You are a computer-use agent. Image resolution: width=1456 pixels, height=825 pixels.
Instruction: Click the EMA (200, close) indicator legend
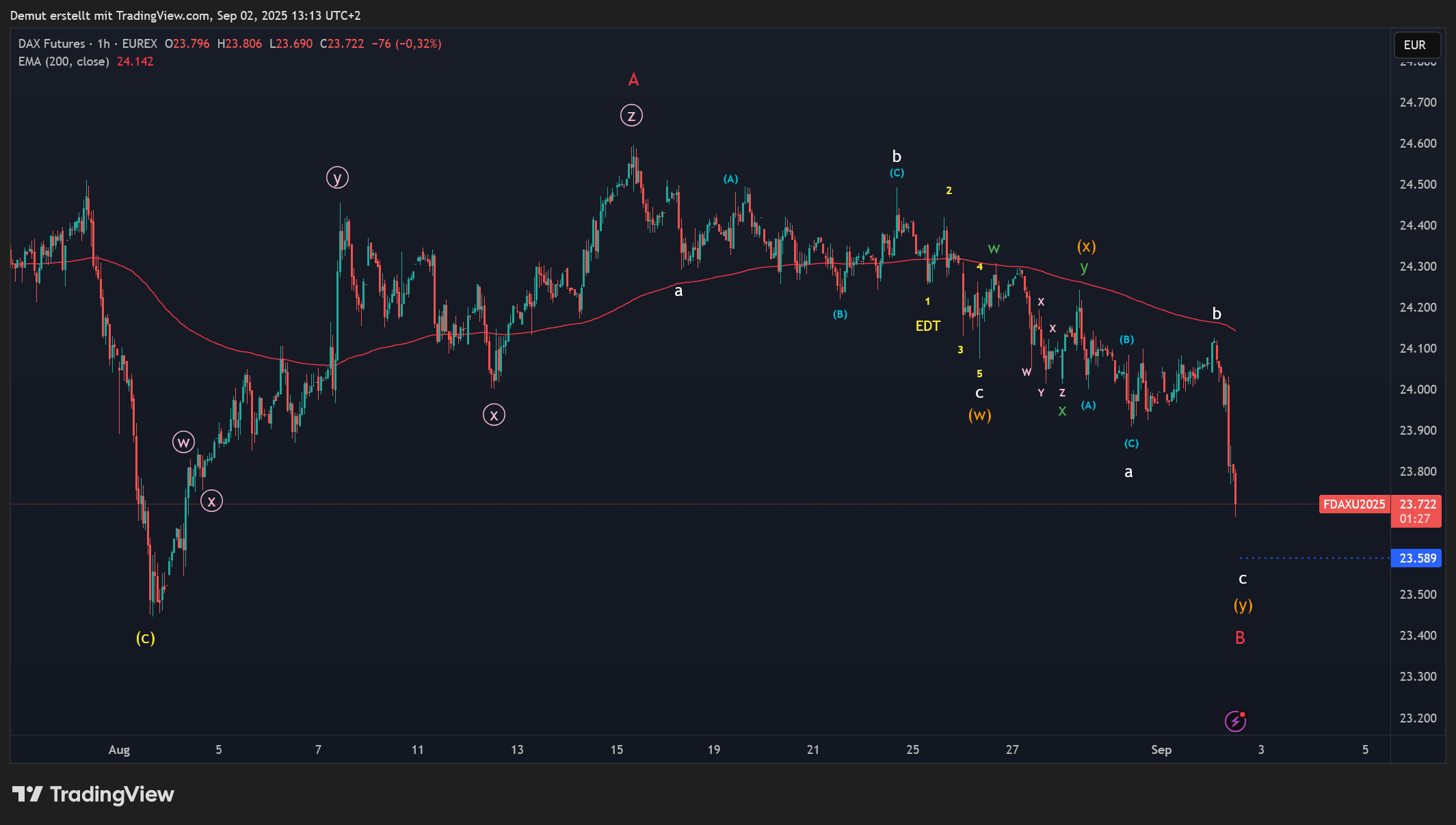click(64, 62)
